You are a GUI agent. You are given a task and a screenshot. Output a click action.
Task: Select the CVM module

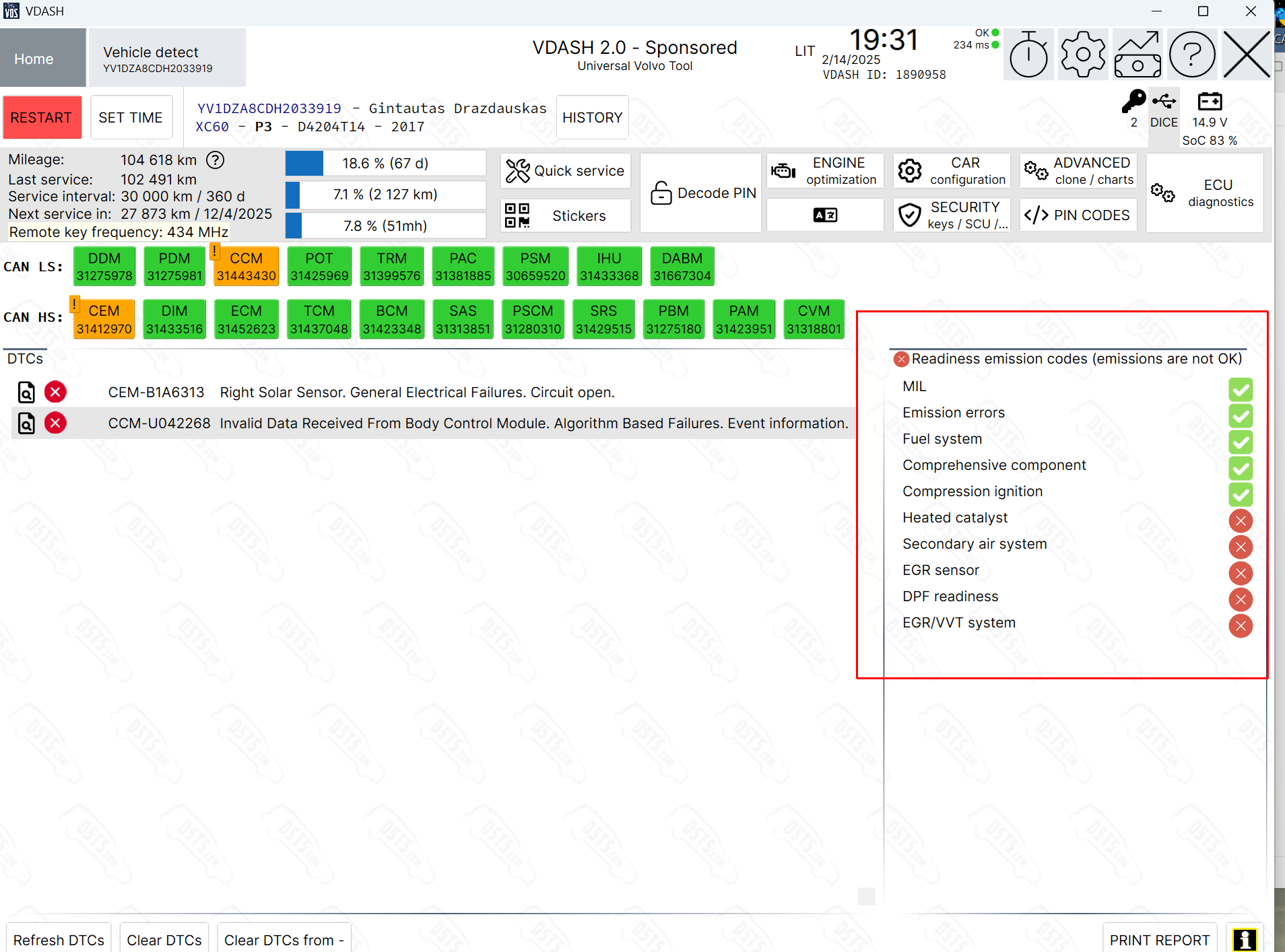(814, 319)
